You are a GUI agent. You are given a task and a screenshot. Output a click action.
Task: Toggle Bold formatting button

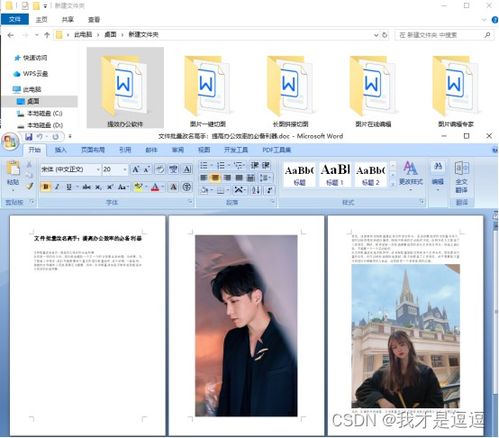[x=46, y=187]
